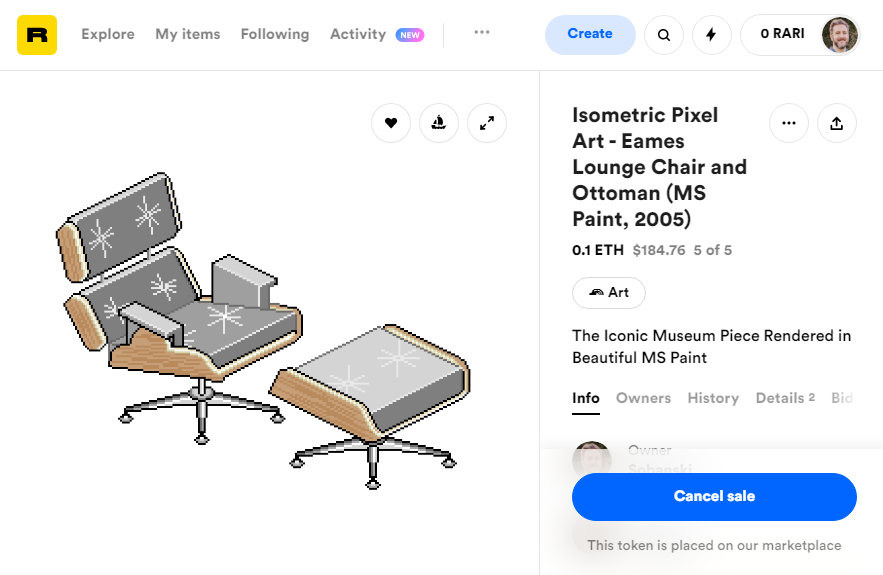The image size is (883, 575).
Task: Select the Info tab
Action: (586, 398)
